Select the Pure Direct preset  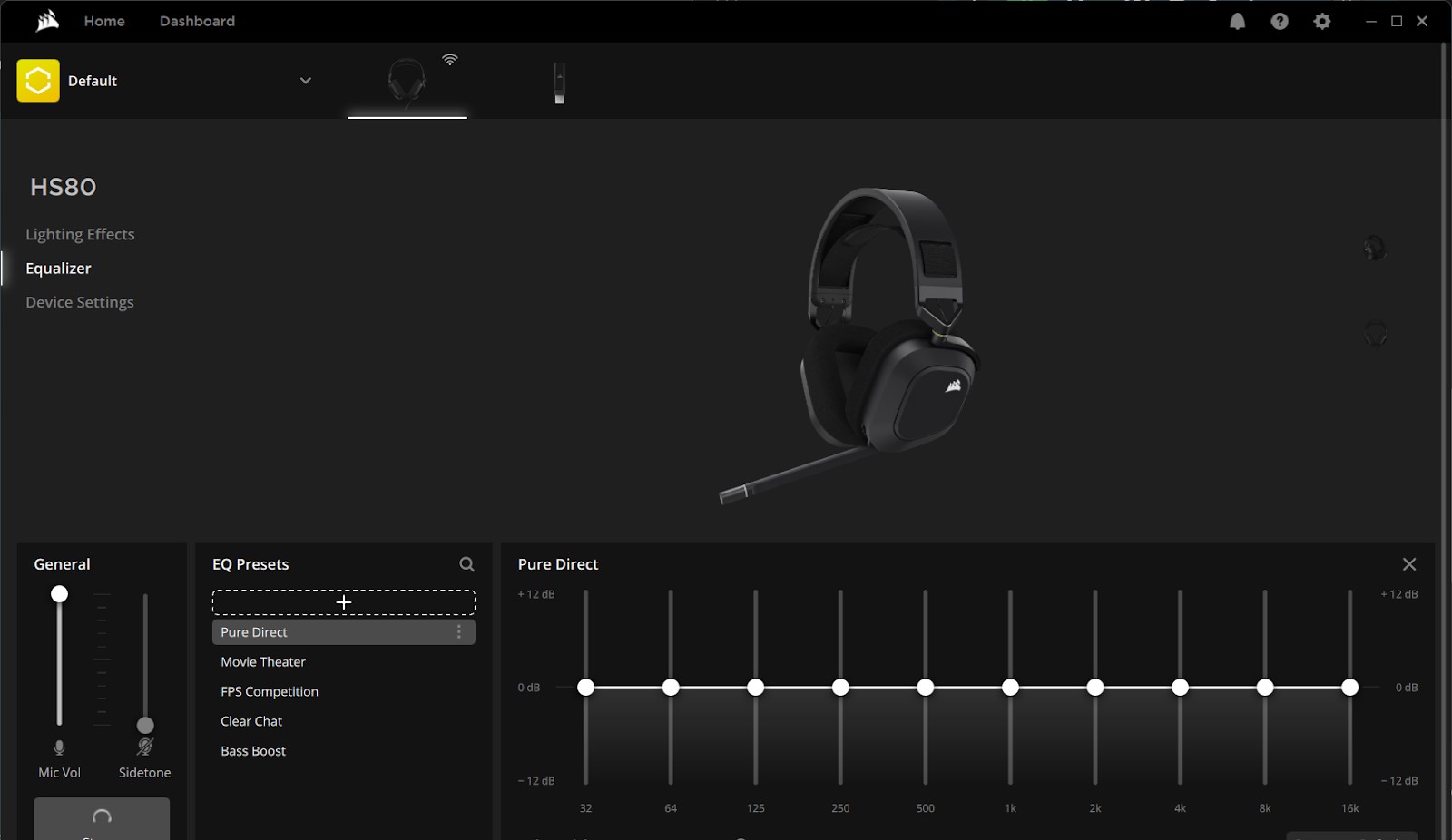[x=344, y=632]
